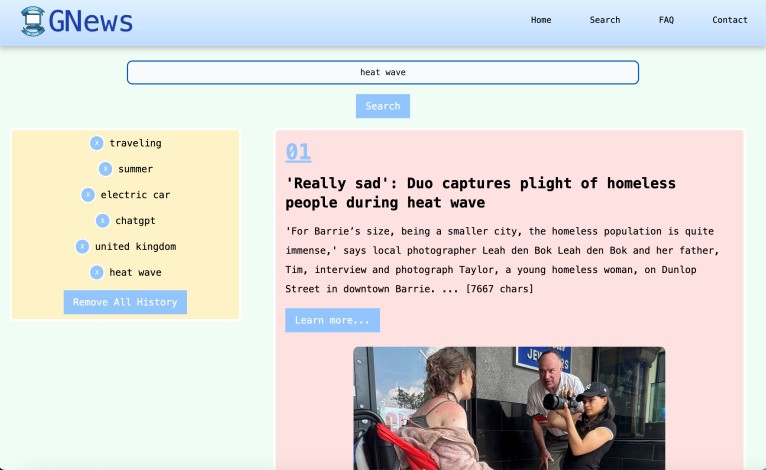Viewport: 766px width, 470px height.
Task: Search again for 'electric car' from history
Action: coord(135,195)
